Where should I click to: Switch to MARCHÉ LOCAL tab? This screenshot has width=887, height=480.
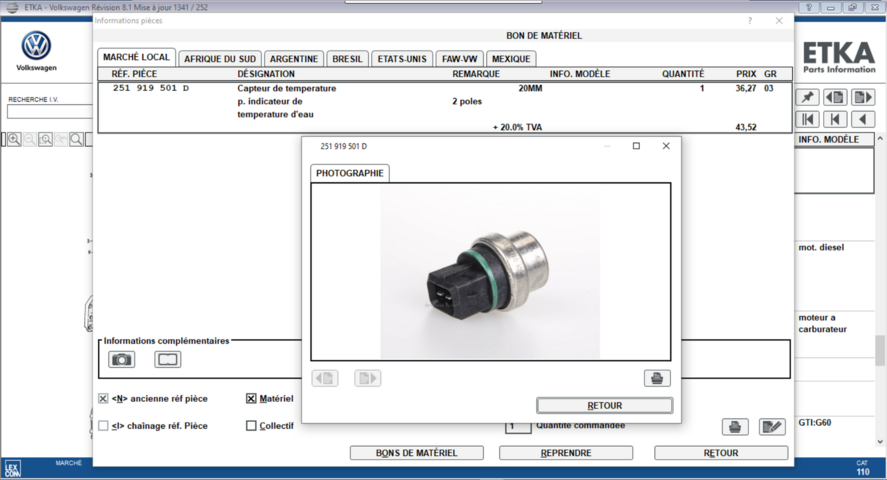[x=136, y=57]
